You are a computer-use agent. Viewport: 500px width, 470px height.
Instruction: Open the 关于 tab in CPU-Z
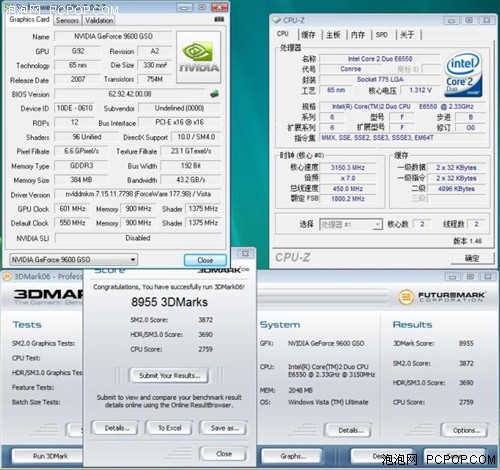coord(407,34)
